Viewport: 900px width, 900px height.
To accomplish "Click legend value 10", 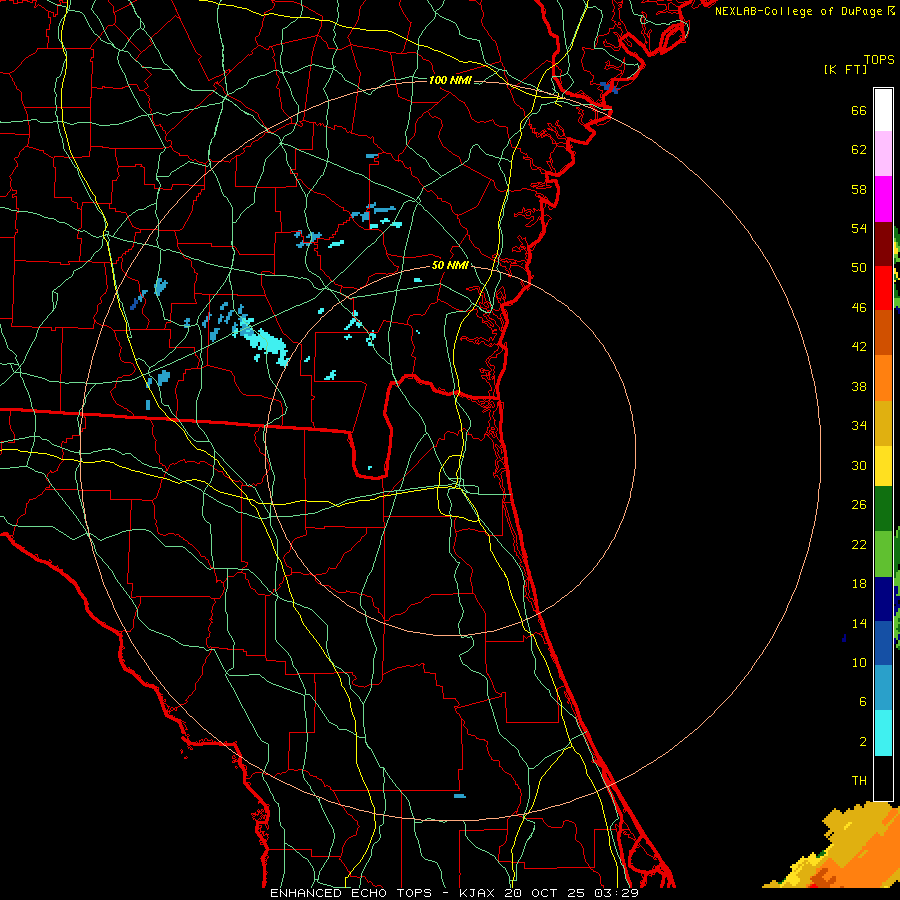I will (859, 662).
